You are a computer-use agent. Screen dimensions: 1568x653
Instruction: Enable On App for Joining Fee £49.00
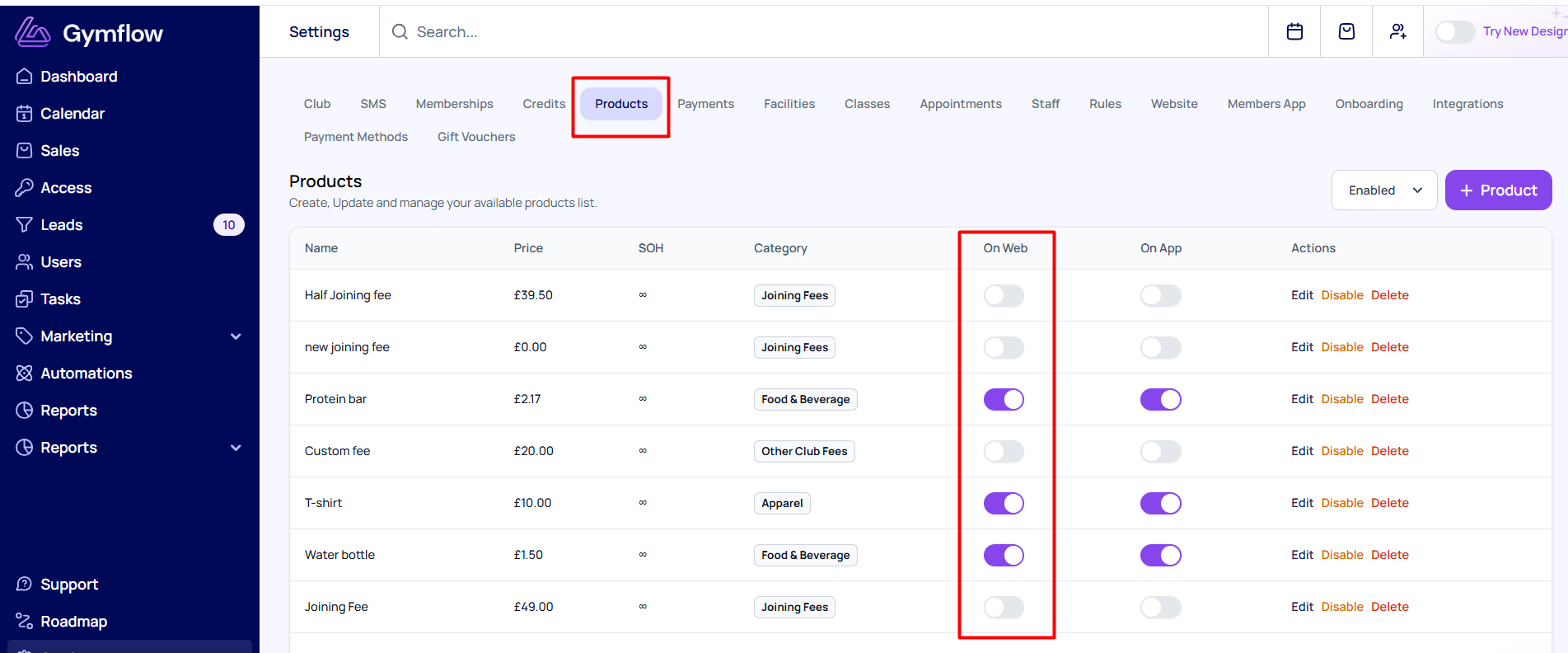[1161, 607]
